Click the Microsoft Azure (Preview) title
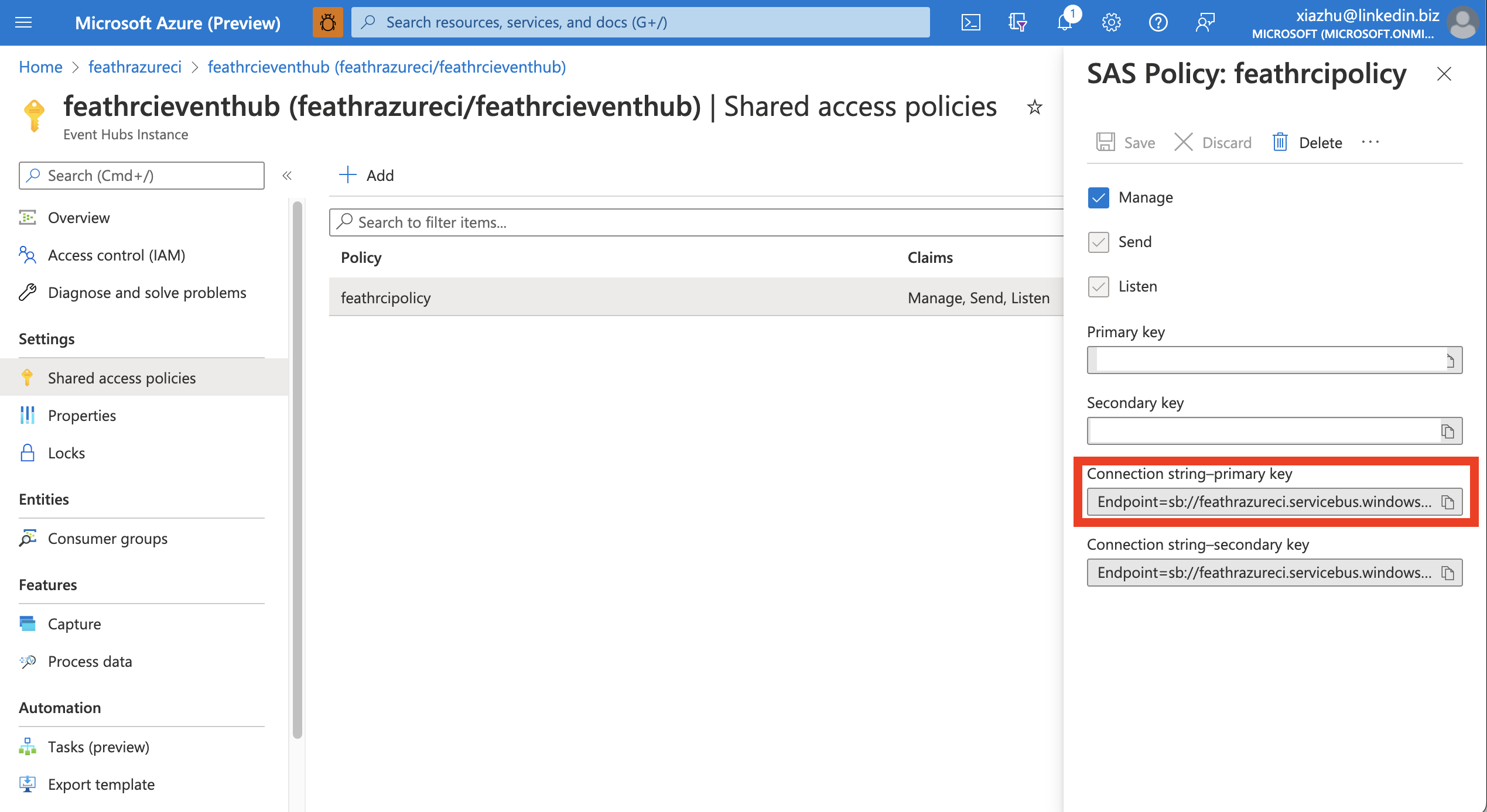The image size is (1487, 812). (177, 22)
